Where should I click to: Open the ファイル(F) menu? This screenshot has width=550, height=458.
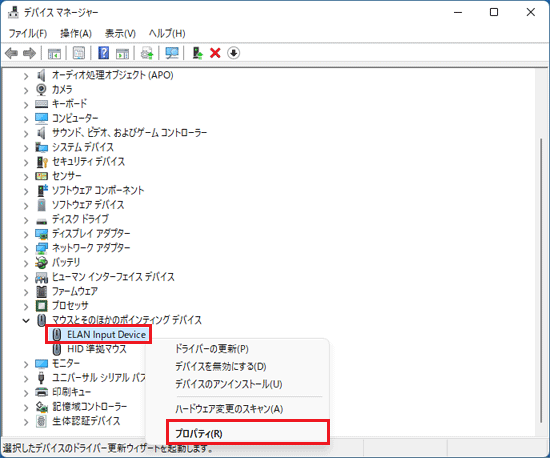(28, 34)
